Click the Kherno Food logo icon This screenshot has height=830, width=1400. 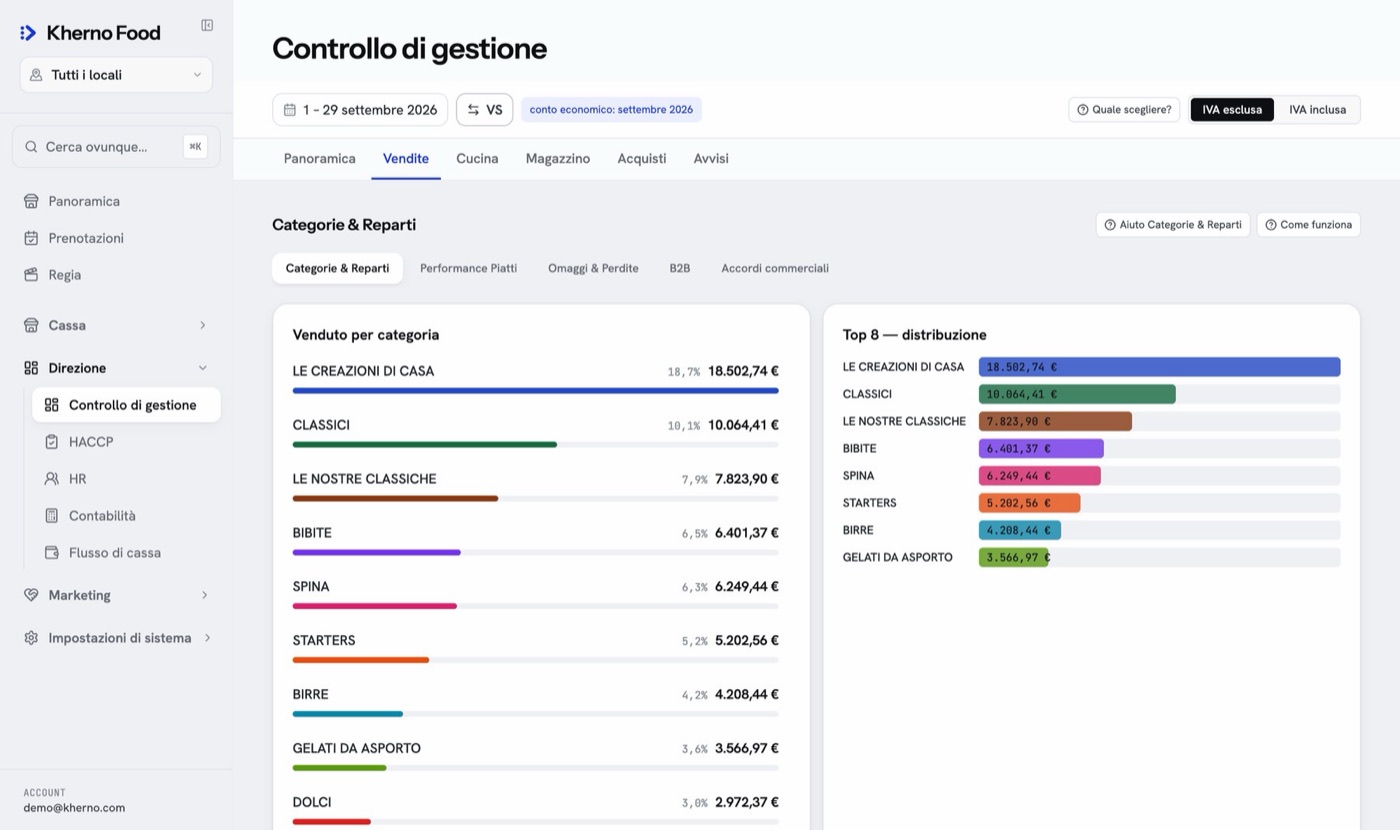(x=28, y=33)
